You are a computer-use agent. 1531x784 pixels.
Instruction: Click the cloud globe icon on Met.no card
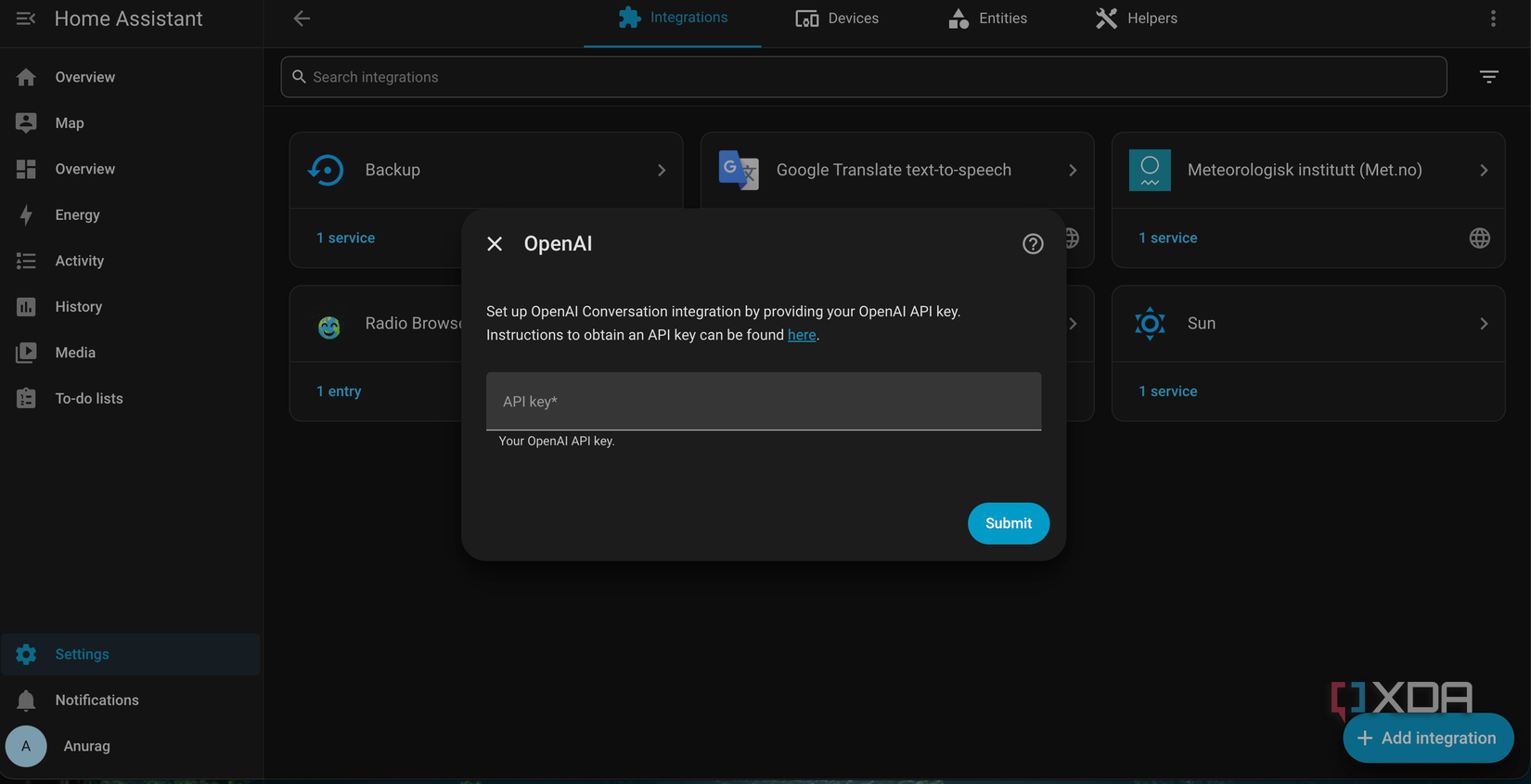(x=1479, y=238)
